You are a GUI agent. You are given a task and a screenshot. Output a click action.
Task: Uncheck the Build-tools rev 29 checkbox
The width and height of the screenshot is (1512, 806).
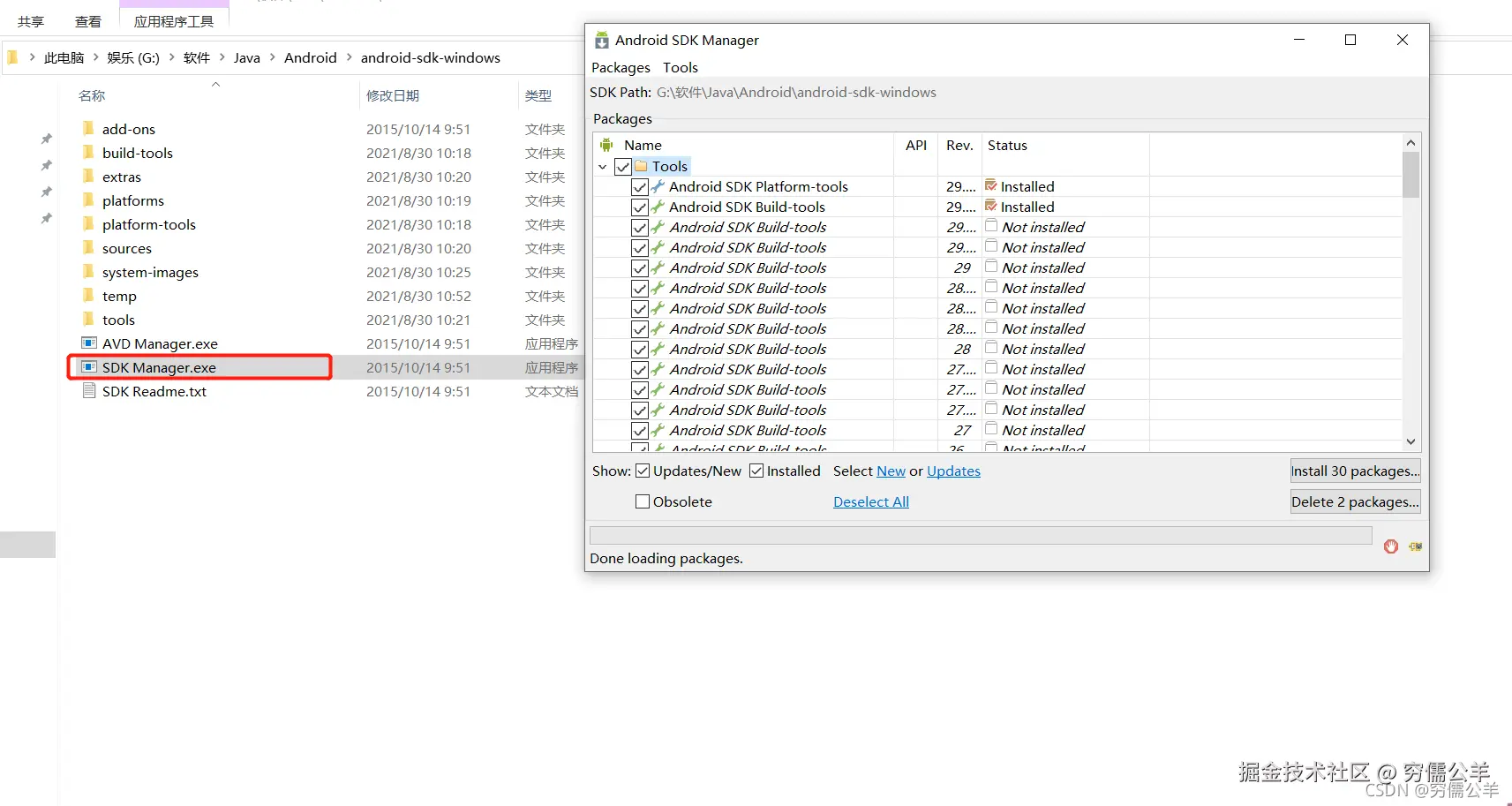640,268
